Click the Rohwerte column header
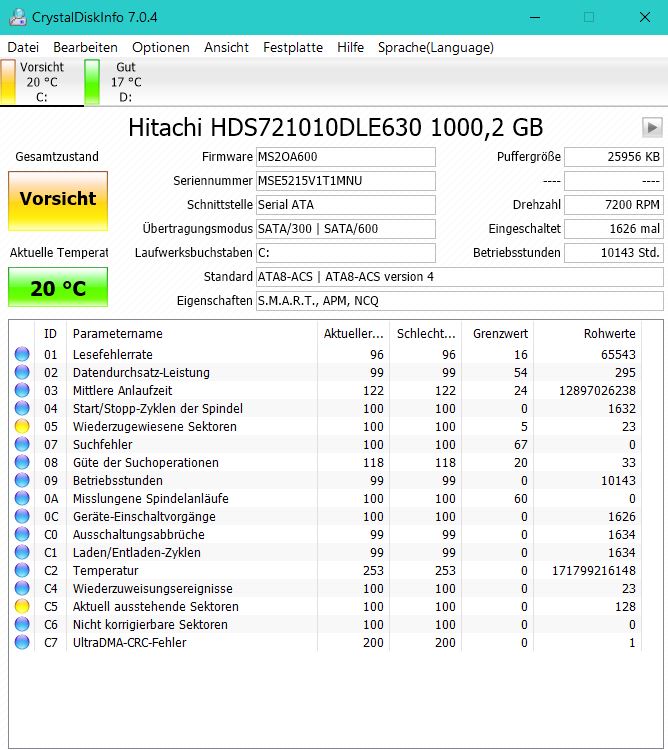The height and width of the screenshot is (750, 668). tap(588, 333)
